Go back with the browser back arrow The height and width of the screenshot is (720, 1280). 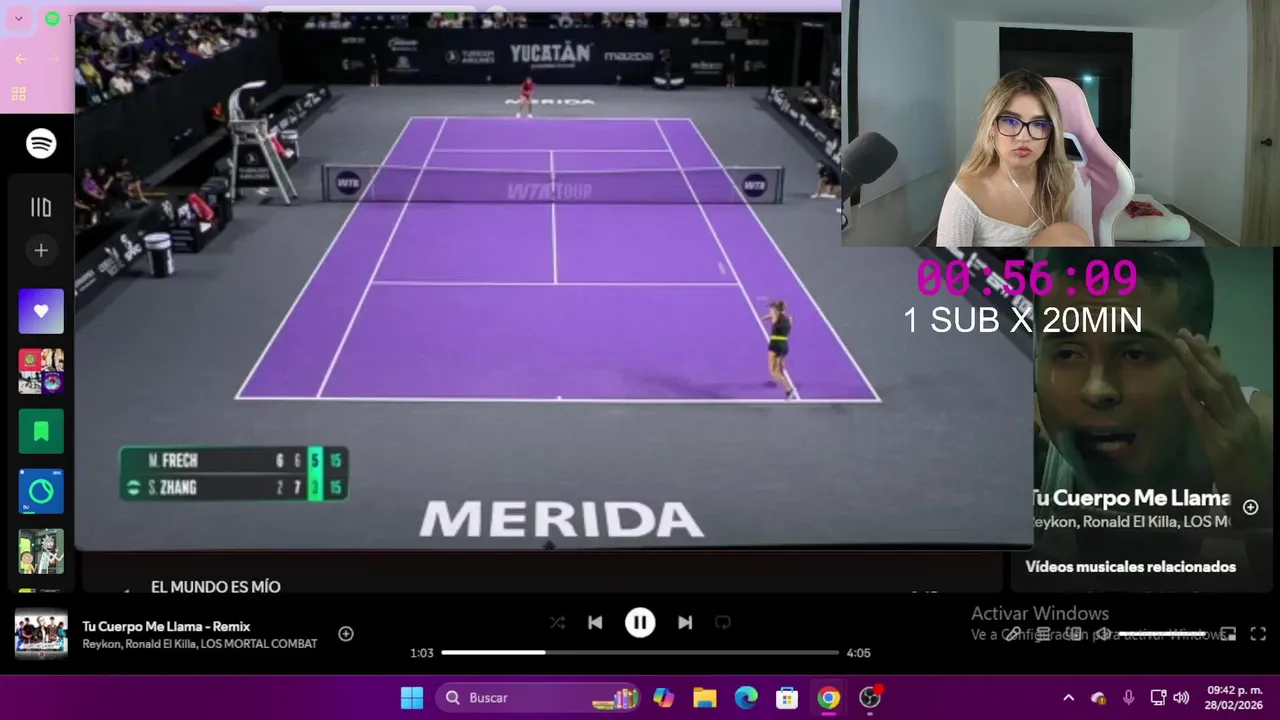tap(21, 59)
